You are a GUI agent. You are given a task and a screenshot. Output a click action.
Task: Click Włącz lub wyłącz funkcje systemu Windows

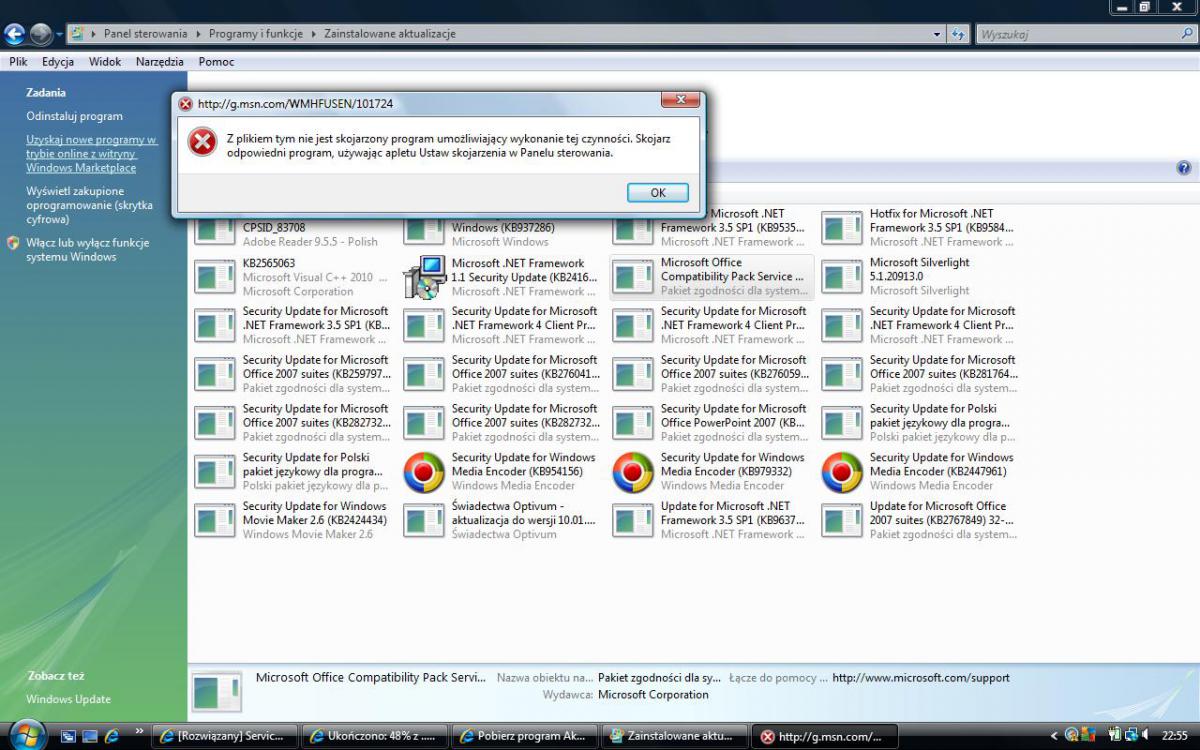tap(87, 250)
